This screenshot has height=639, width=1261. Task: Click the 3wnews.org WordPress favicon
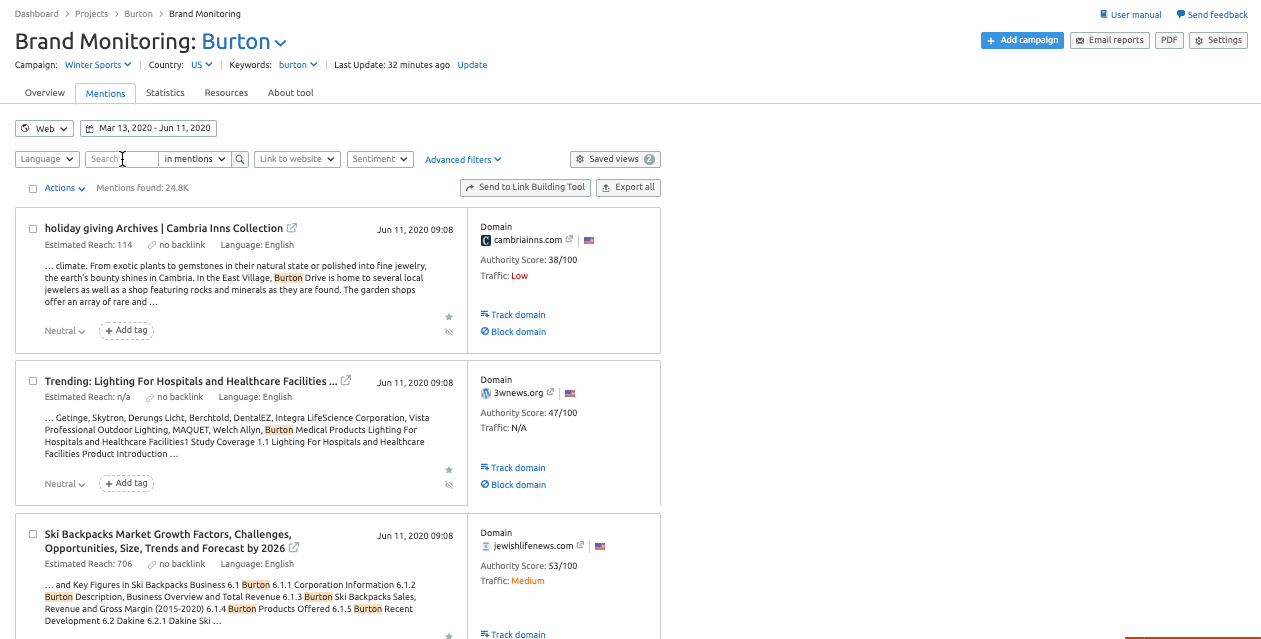486,393
